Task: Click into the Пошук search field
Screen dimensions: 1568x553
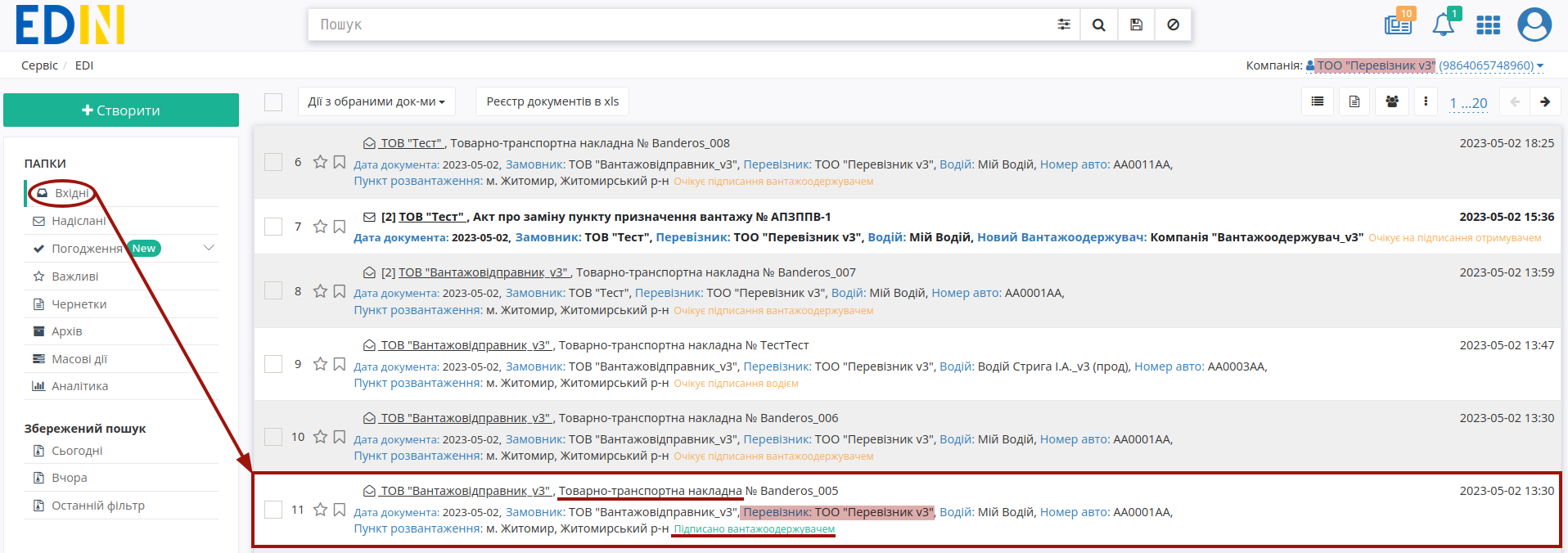Action: (679, 25)
